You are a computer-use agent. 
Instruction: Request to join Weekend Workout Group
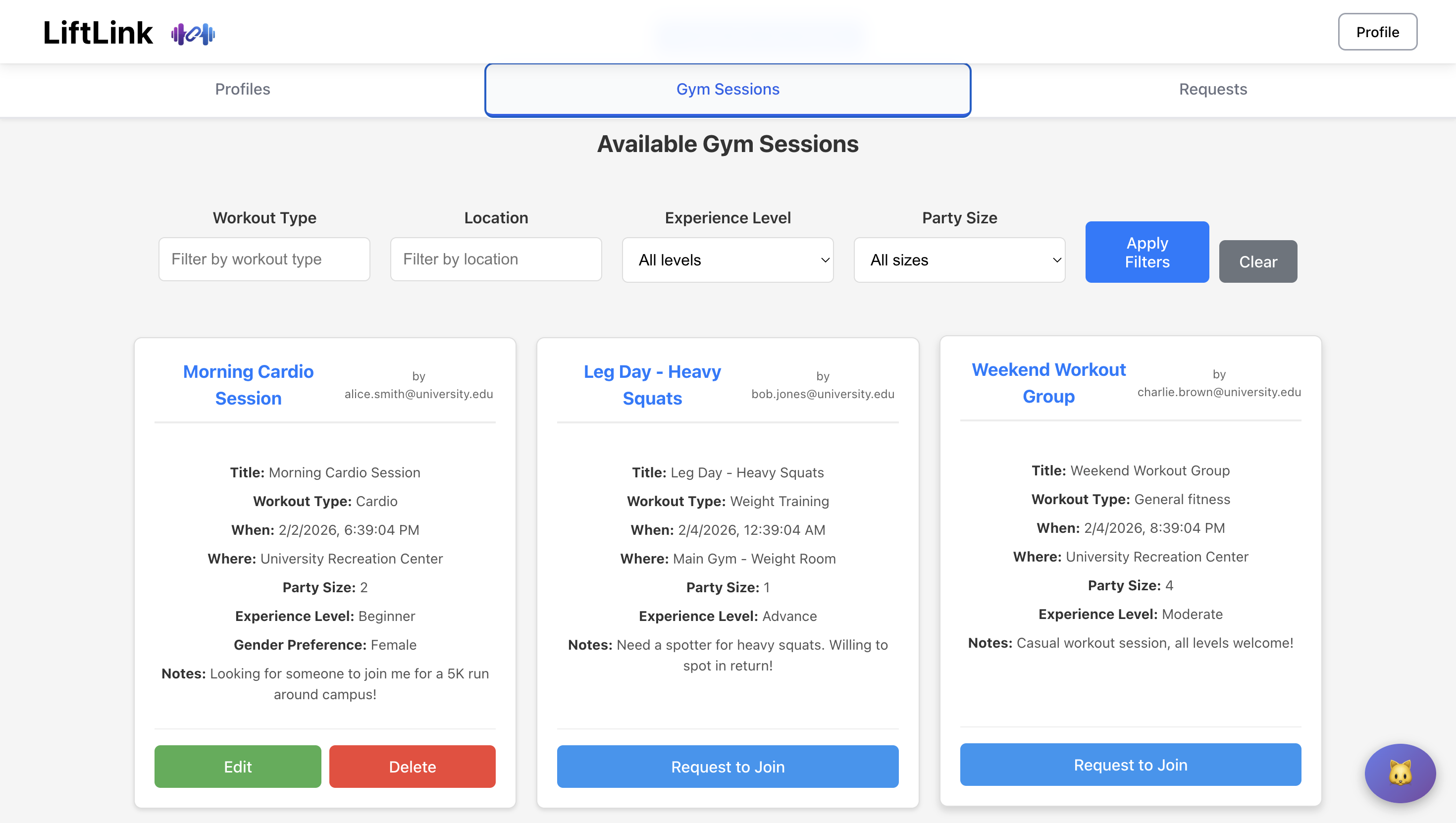[x=1130, y=765]
